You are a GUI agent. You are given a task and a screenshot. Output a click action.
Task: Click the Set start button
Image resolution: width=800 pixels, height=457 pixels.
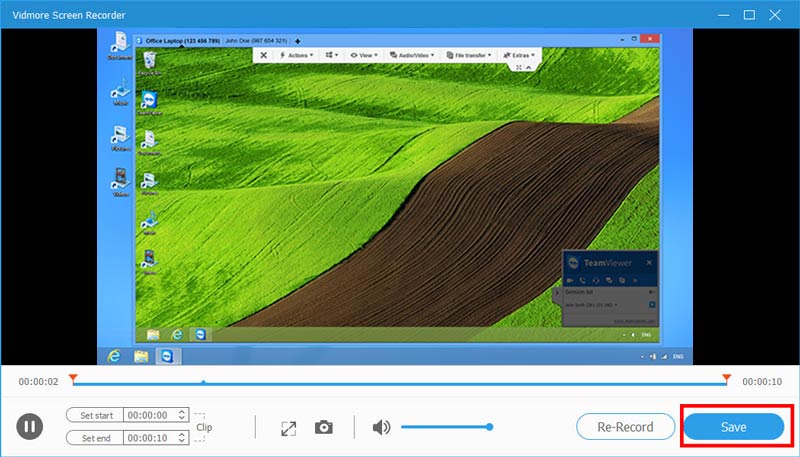pyautogui.click(x=96, y=414)
